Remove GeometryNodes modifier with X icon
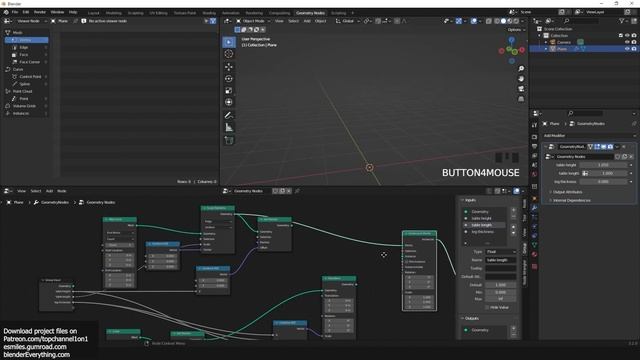This screenshot has width=640, height=360. click(x=624, y=147)
